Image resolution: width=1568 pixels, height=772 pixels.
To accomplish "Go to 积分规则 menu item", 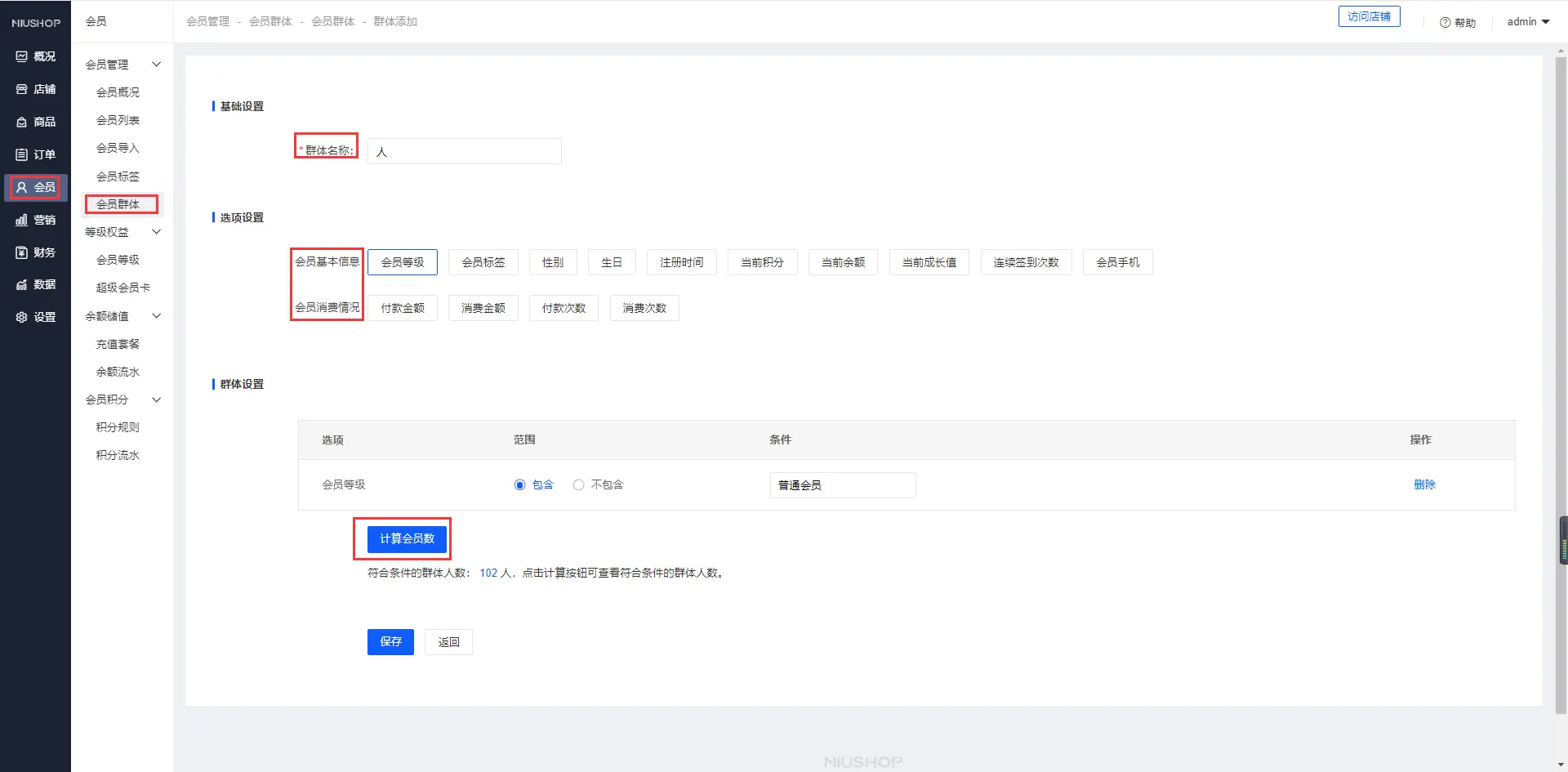I will [118, 427].
